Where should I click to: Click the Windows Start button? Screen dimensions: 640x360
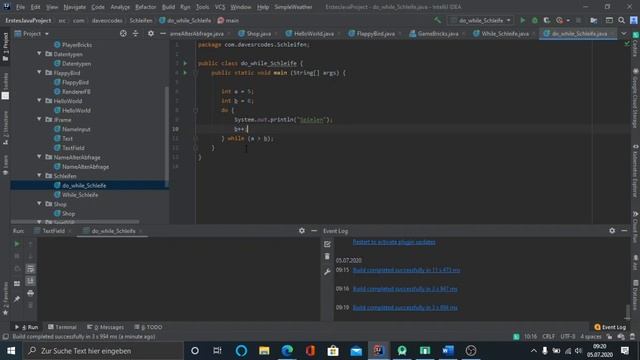pyautogui.click(x=11, y=351)
